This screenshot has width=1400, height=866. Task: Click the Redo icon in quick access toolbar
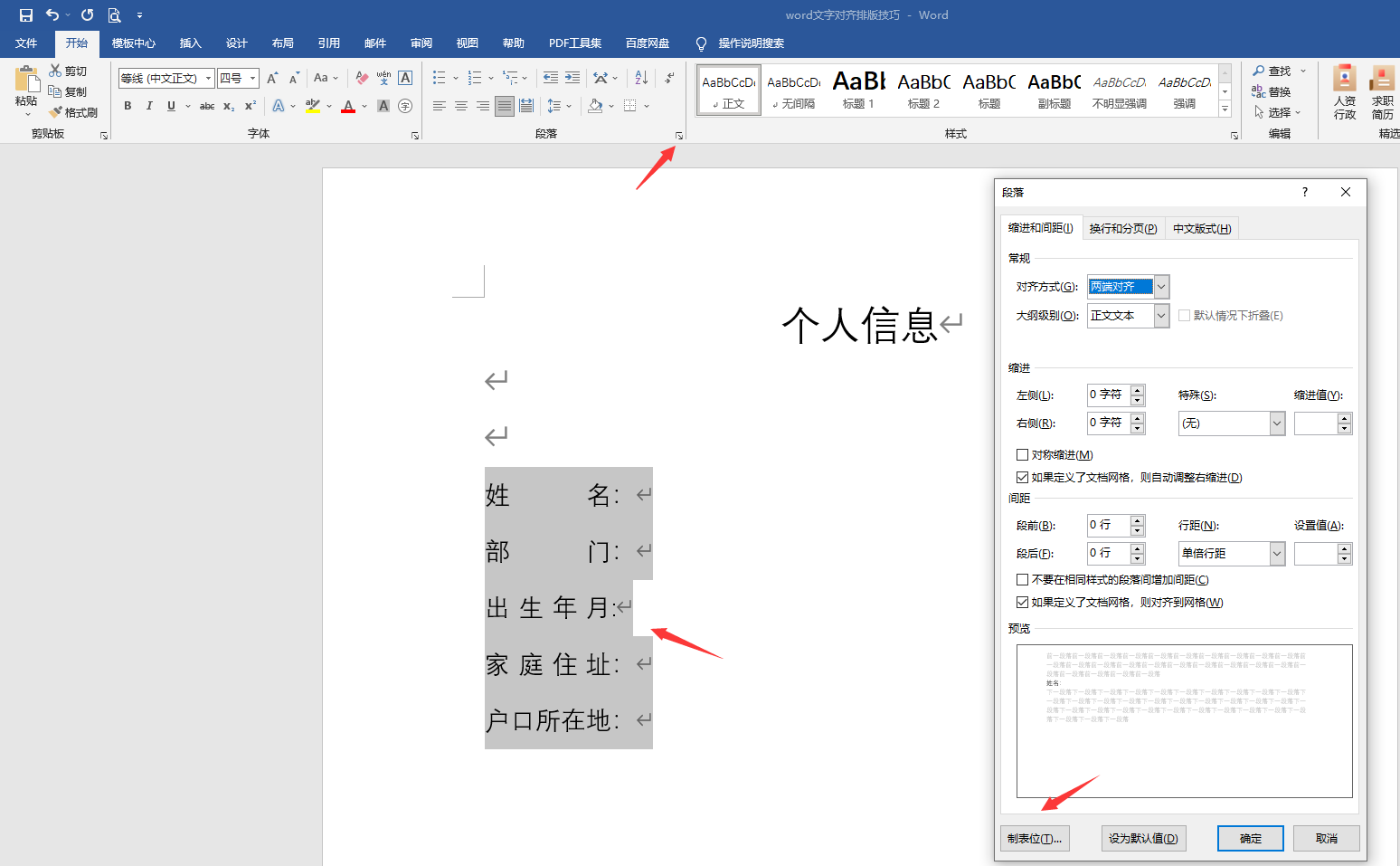point(88,15)
